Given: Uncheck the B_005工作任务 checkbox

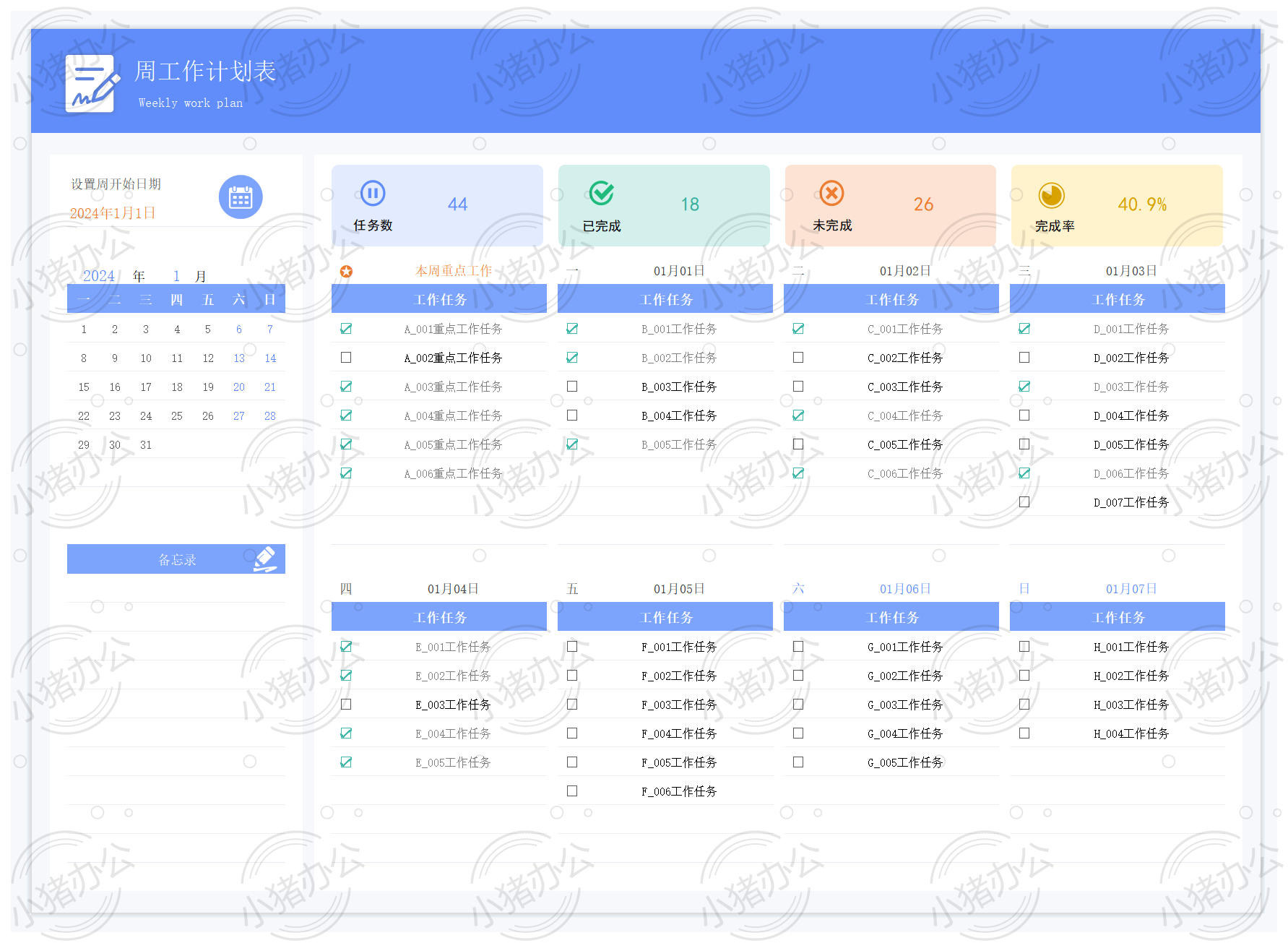Looking at the screenshot, I should (x=572, y=444).
